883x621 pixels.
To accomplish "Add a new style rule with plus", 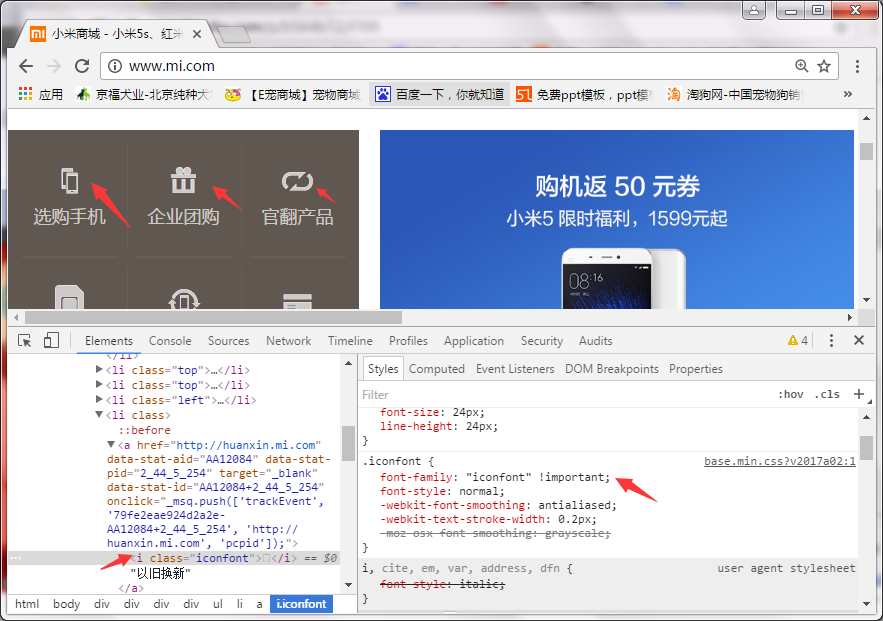I will 859,394.
